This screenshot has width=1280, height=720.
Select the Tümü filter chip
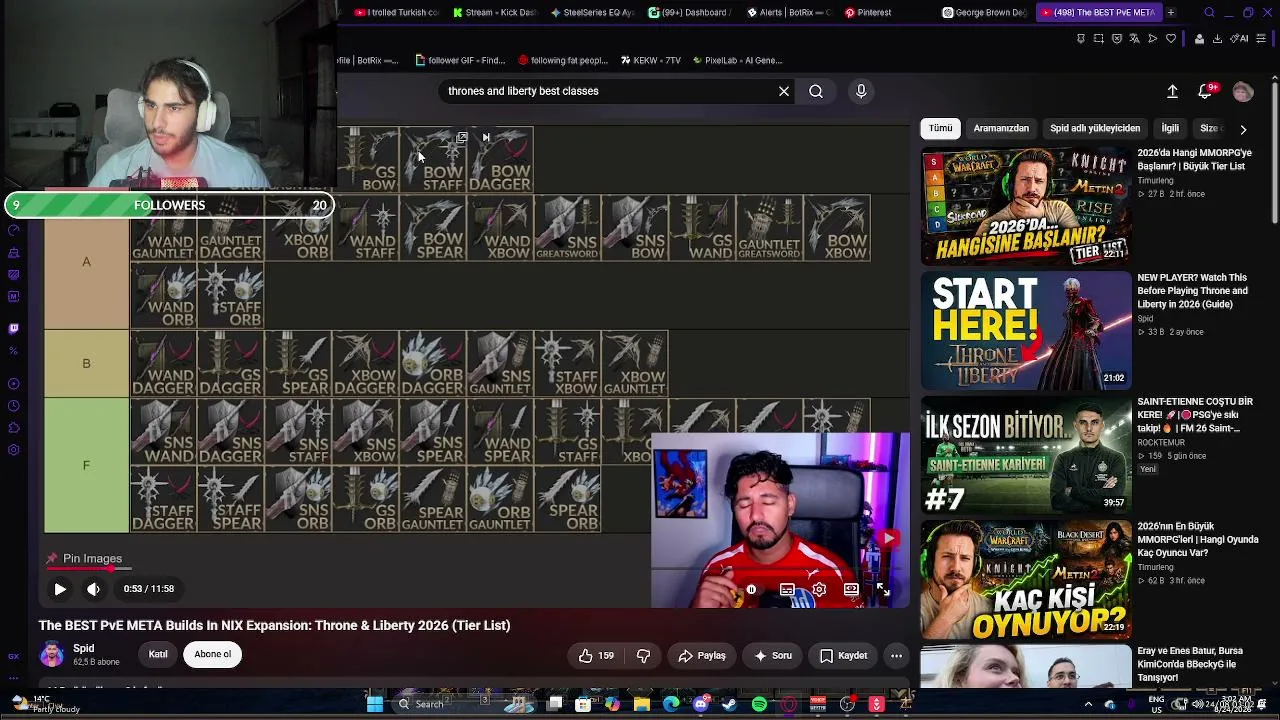[940, 128]
